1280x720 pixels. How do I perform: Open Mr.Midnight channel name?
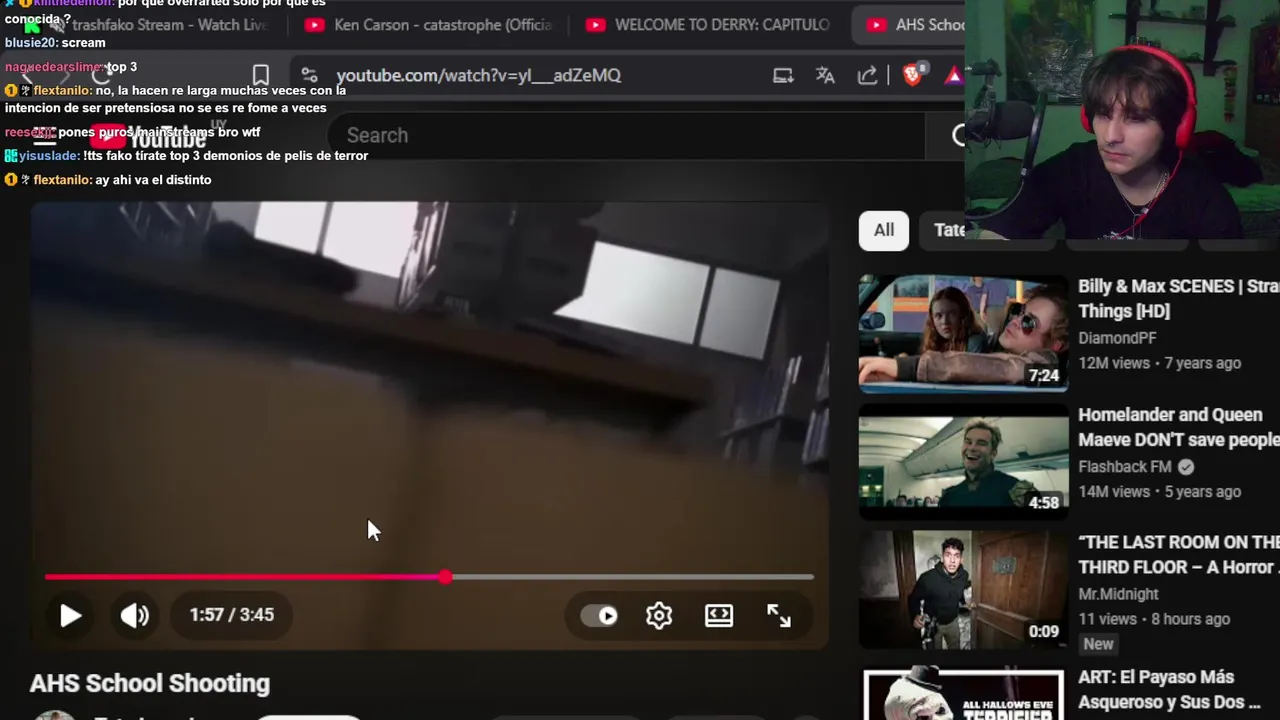(1118, 594)
